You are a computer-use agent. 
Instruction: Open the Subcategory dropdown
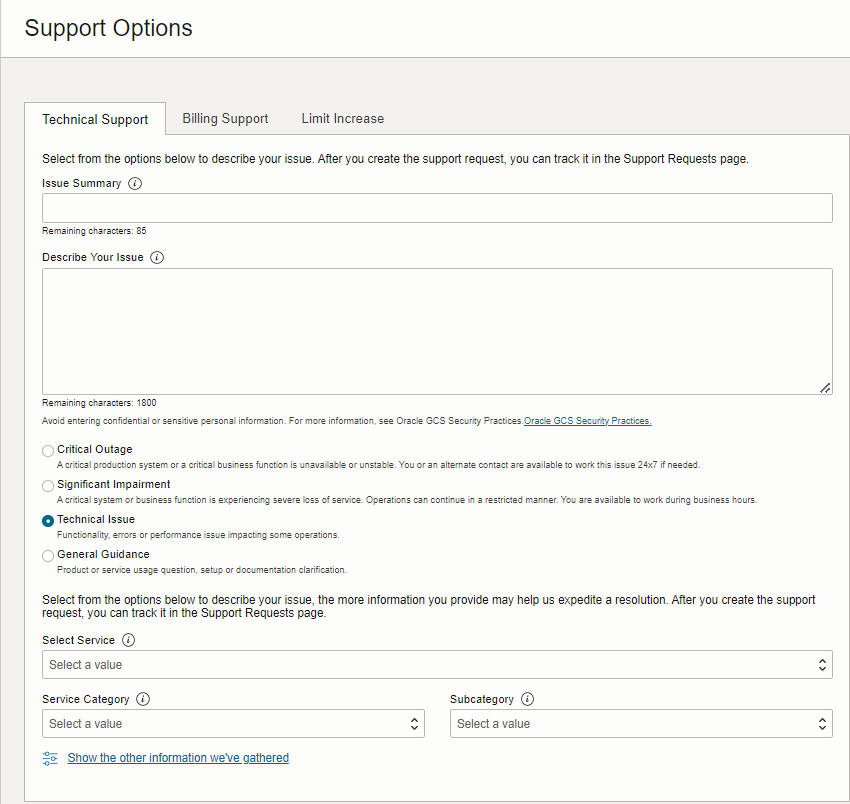[x=641, y=724]
